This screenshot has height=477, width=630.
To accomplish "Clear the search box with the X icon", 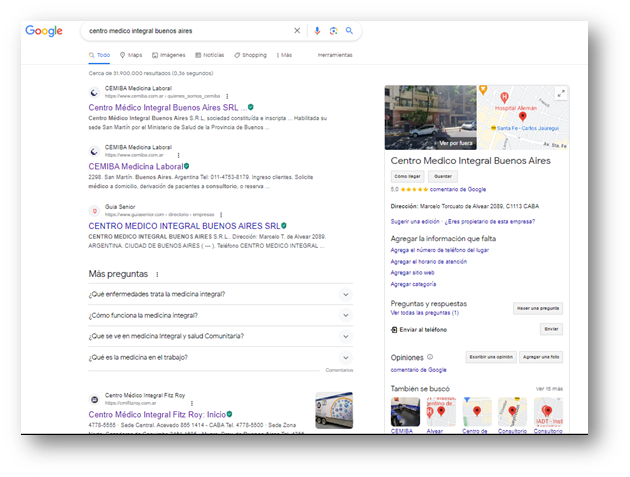I will [x=297, y=31].
